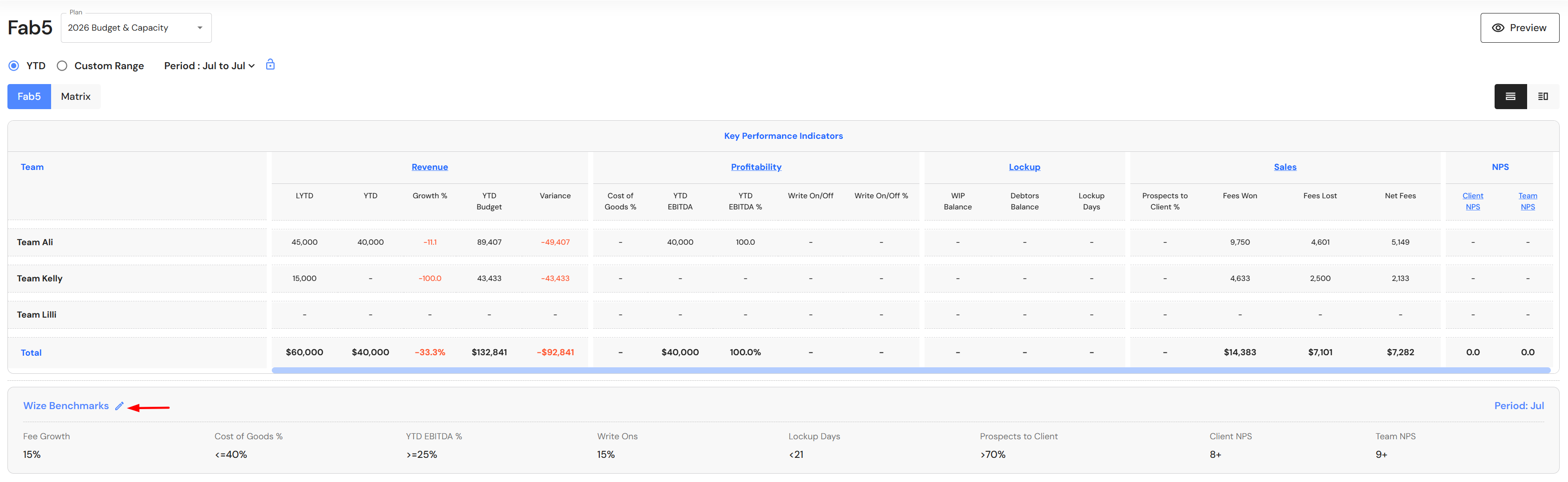
Task: Click the pencil icon beside Wize Benchmarks
Action: point(119,406)
